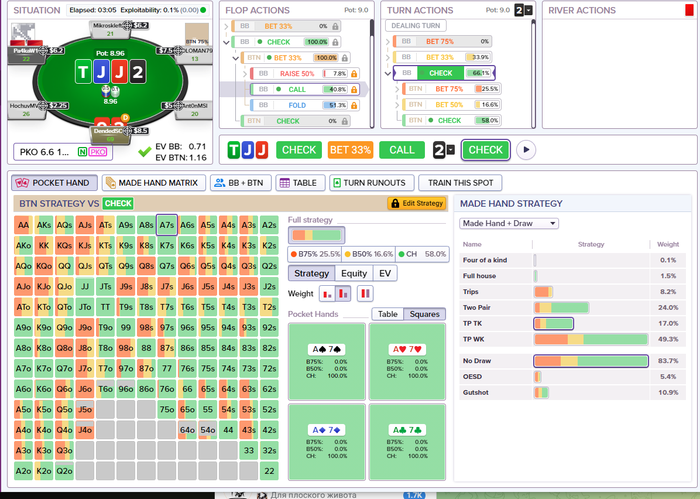The width and height of the screenshot is (700, 499).
Task: Click lock icon on BB CHECK 100% flop row
Action: pos(335,42)
